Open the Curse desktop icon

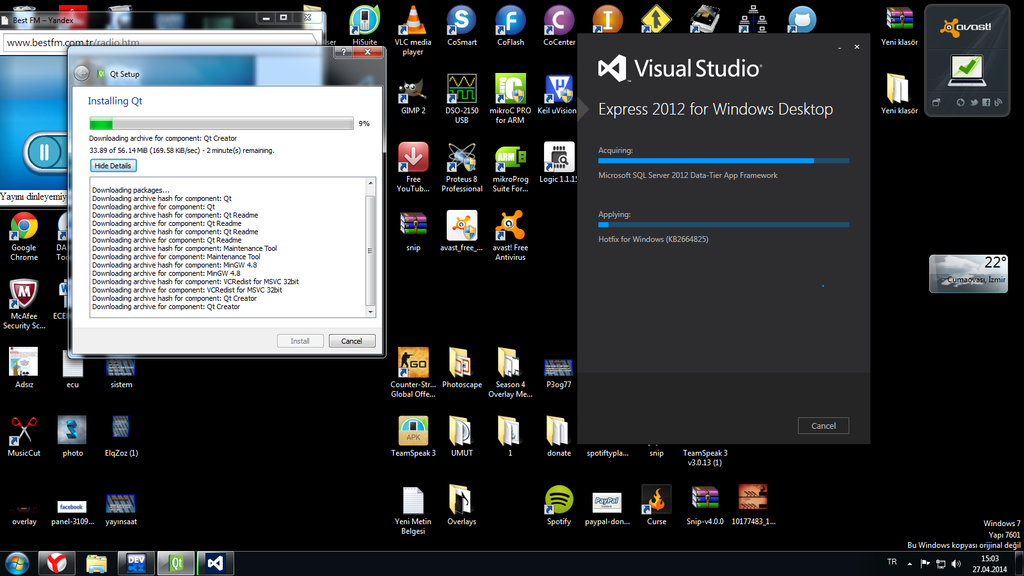tap(656, 505)
